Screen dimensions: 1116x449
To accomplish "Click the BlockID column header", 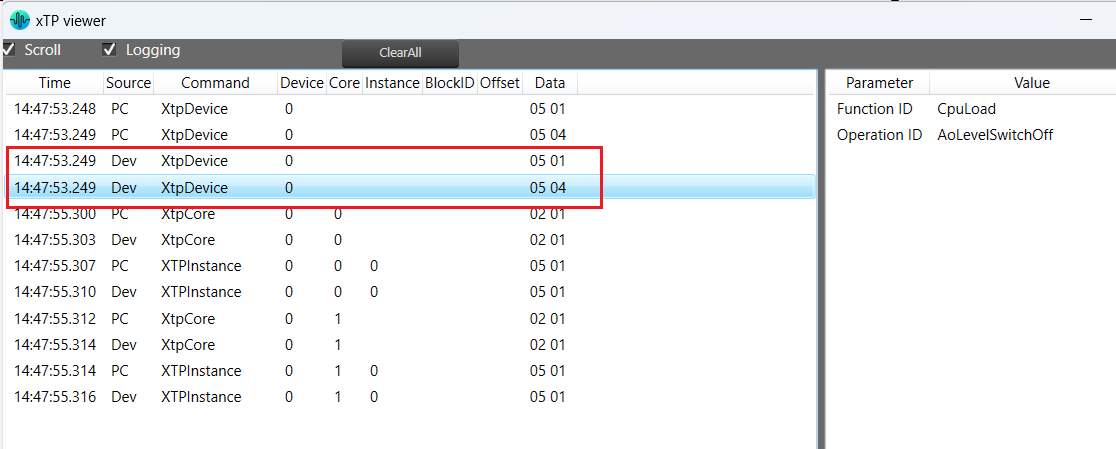I will tap(449, 83).
